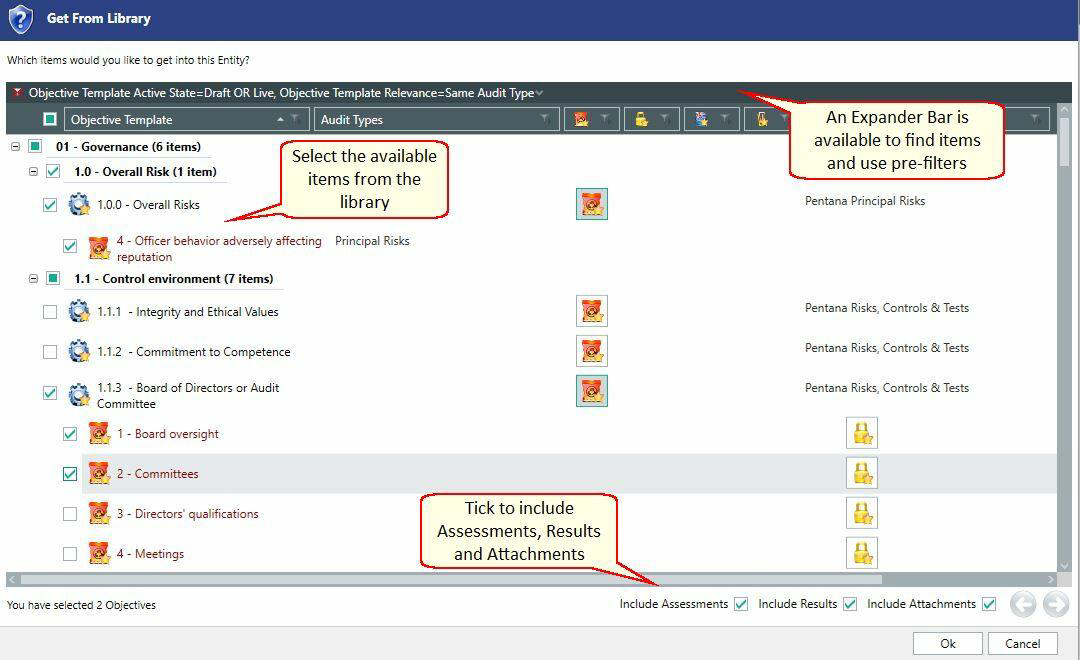Image resolution: width=1080 pixels, height=660 pixels.
Task: Click the next arrow navigation button
Action: [1056, 604]
